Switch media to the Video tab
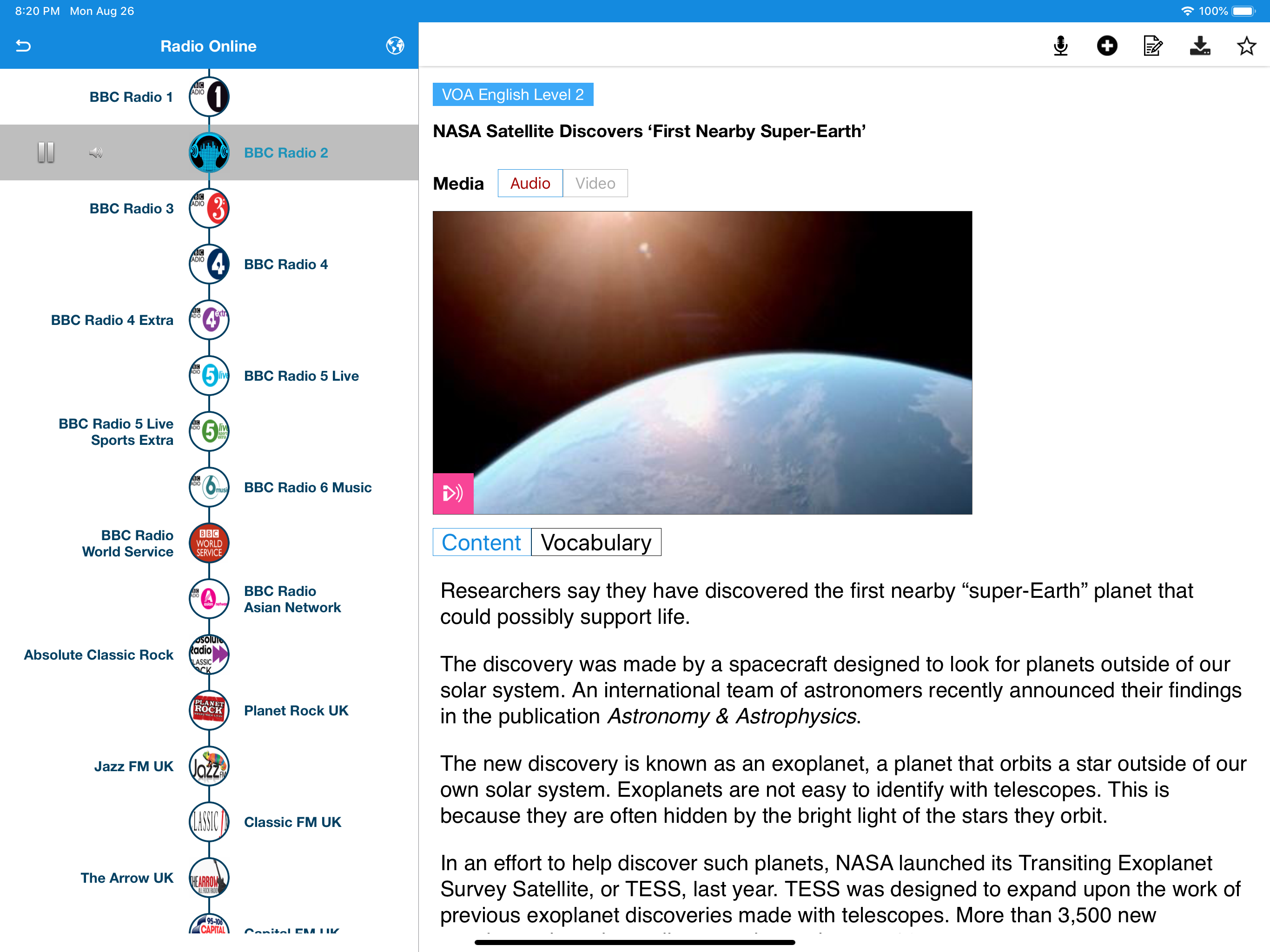Image resolution: width=1270 pixels, height=952 pixels. (595, 183)
